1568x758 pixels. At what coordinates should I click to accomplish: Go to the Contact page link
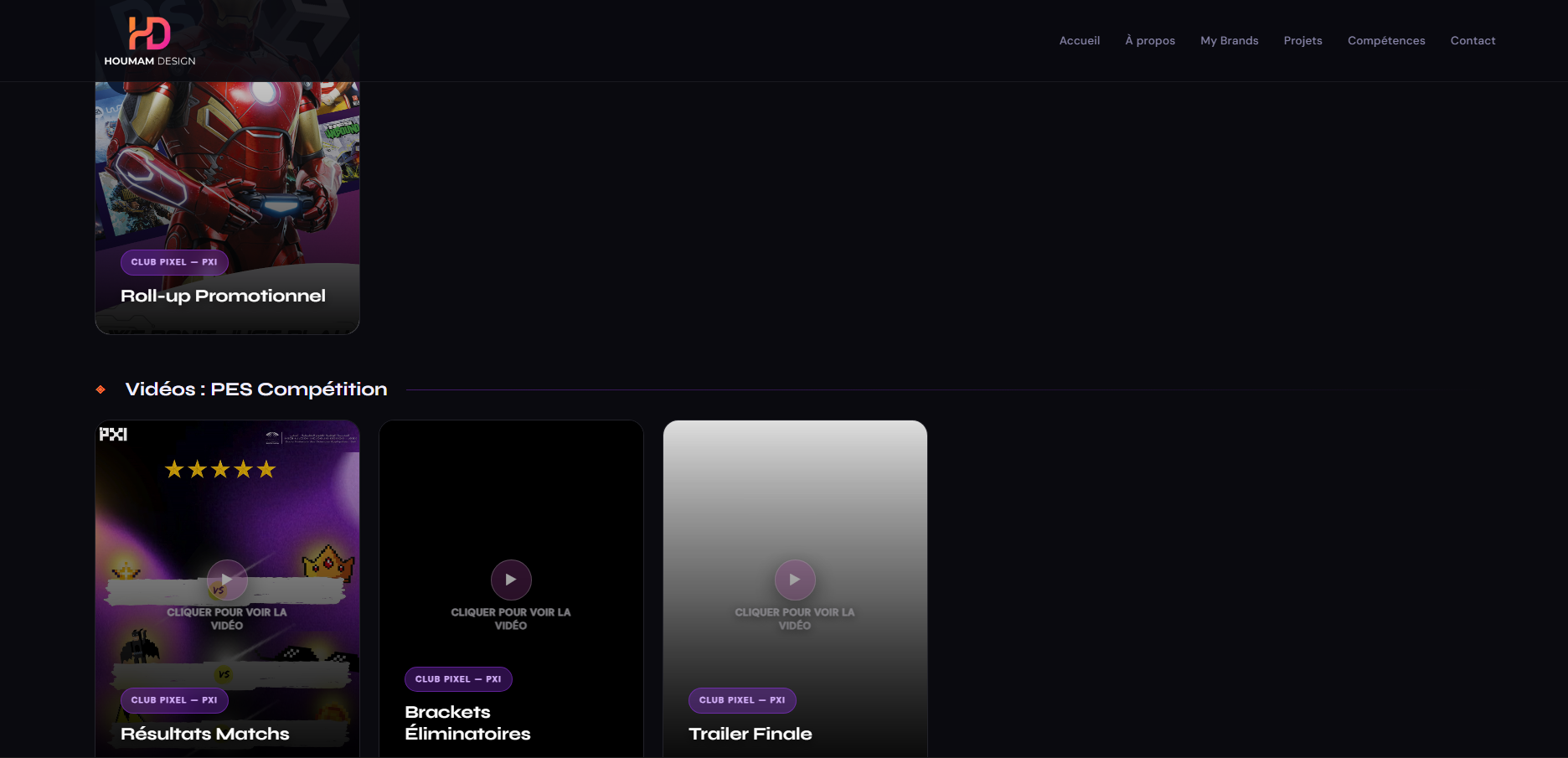point(1473,40)
